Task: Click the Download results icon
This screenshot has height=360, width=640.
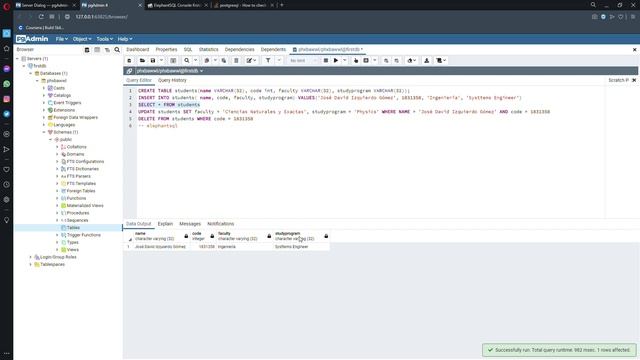Action: tap(427, 60)
